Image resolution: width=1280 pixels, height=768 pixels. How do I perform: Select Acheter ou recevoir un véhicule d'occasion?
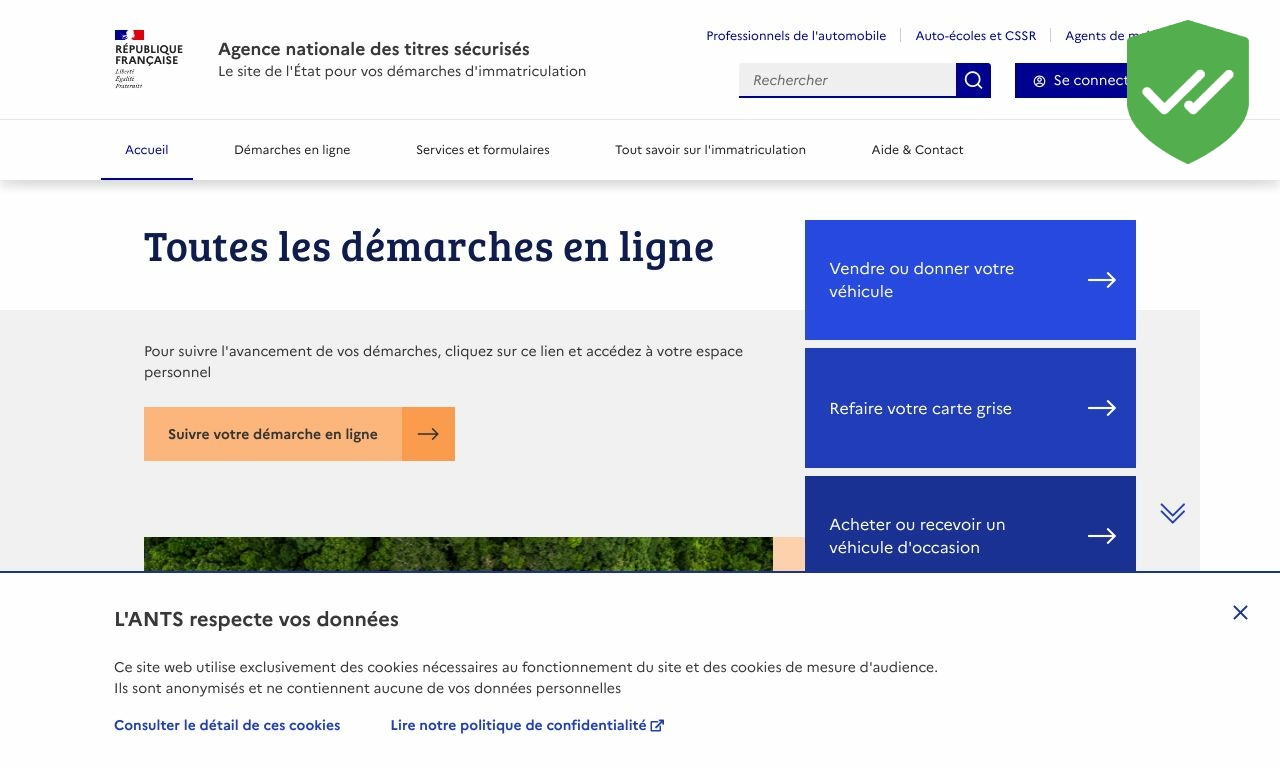(970, 524)
